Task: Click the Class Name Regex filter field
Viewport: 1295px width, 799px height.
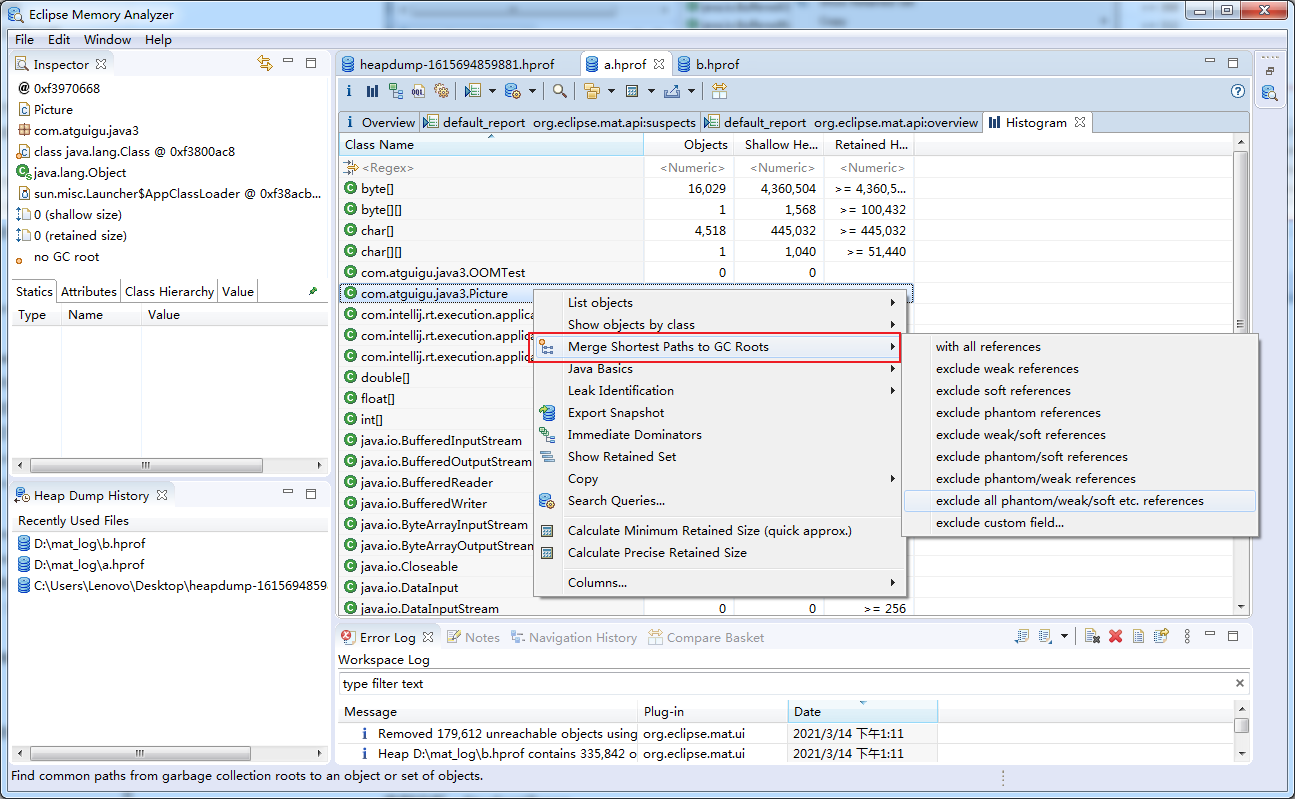Action: click(x=491, y=168)
